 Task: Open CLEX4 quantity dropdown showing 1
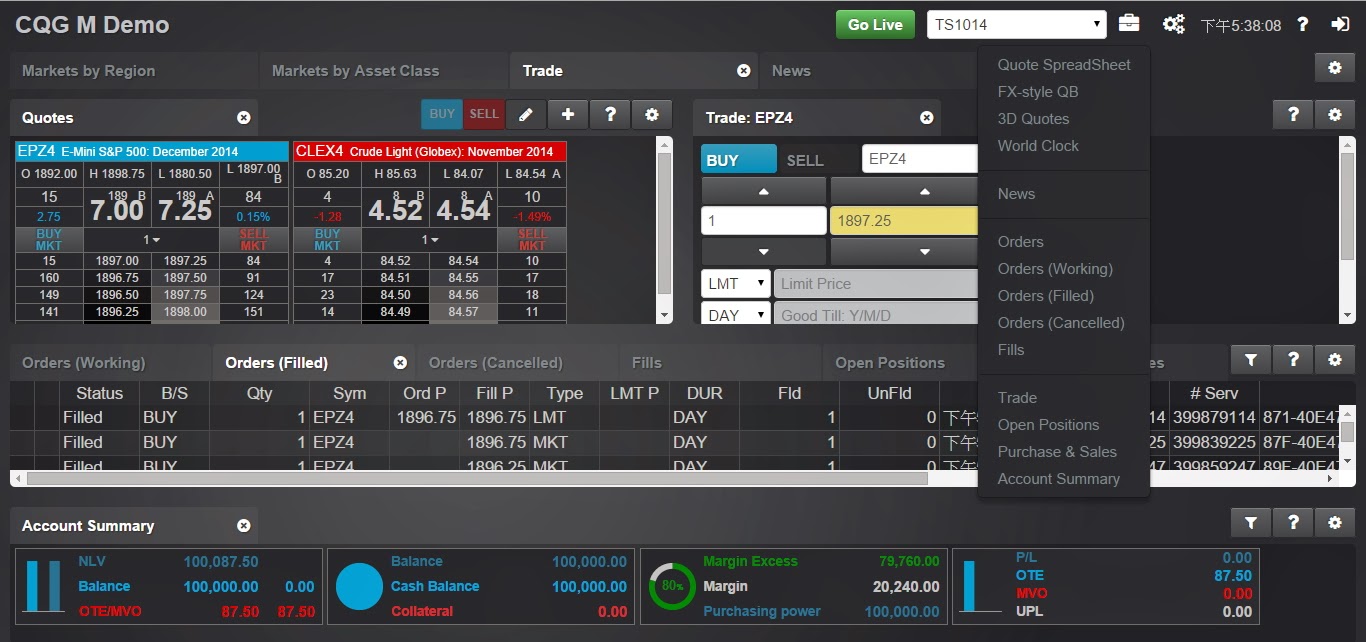pyautogui.click(x=430, y=240)
